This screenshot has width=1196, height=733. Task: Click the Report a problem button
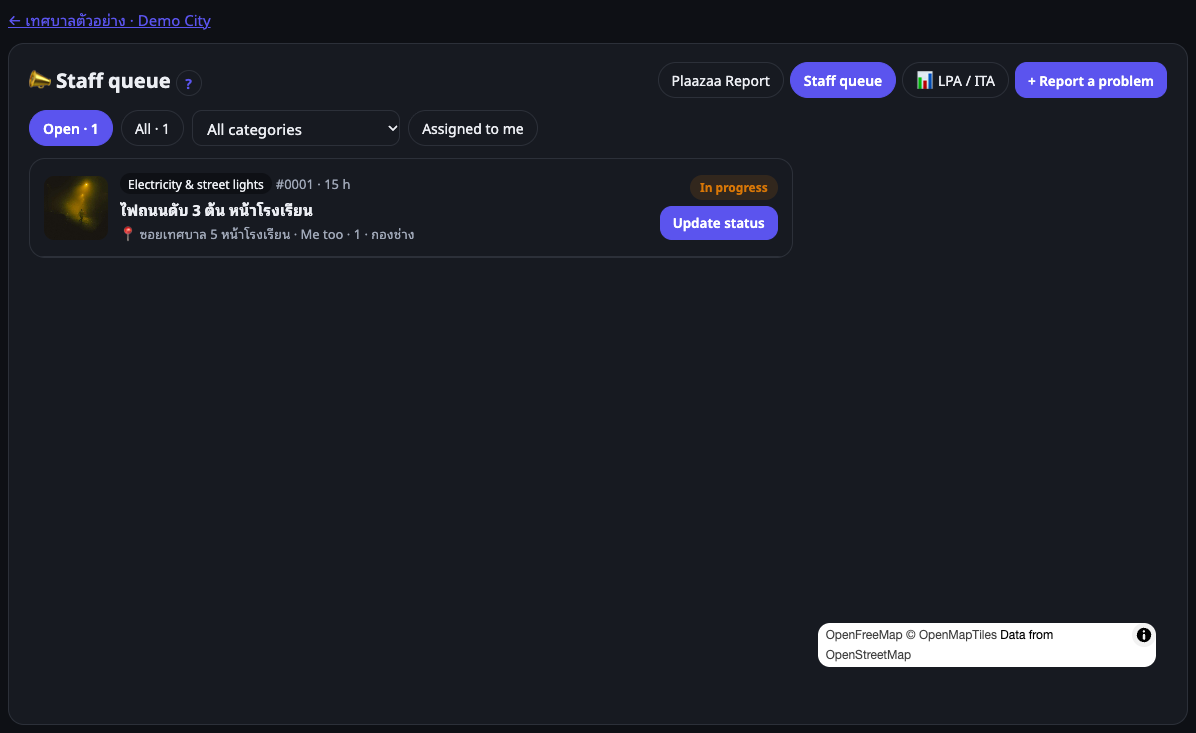(1091, 80)
